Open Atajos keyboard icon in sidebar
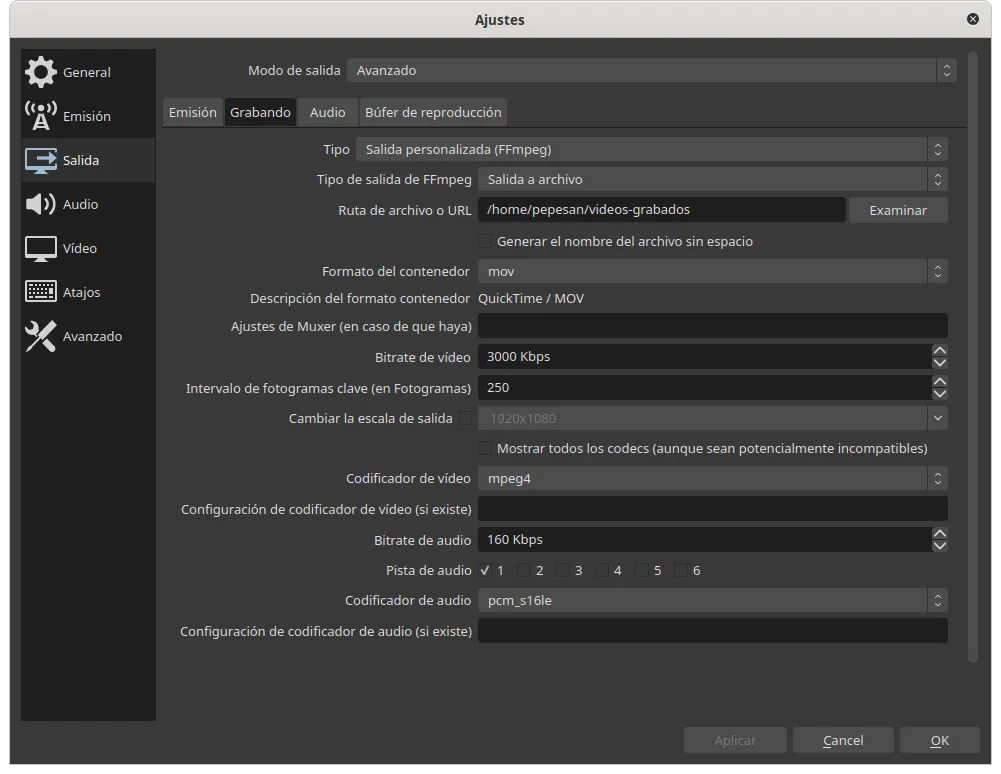The image size is (1001, 774). [x=41, y=292]
